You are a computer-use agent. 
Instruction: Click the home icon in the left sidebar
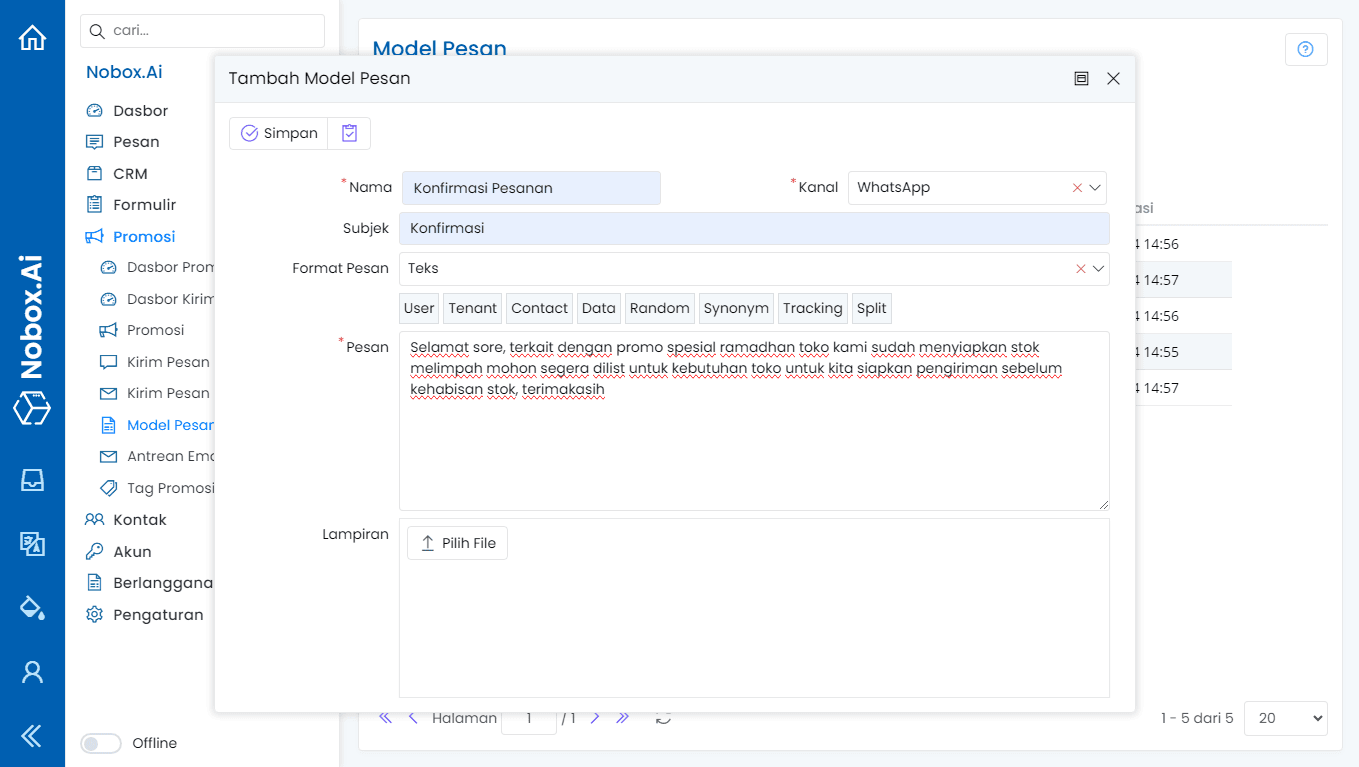coord(32,38)
